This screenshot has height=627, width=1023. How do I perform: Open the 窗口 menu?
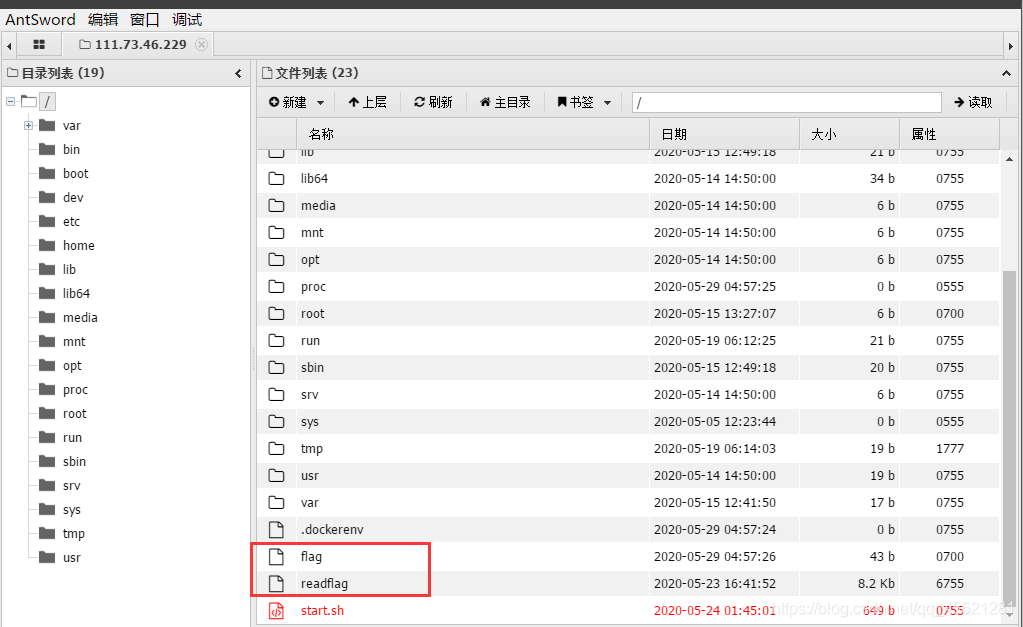click(145, 20)
